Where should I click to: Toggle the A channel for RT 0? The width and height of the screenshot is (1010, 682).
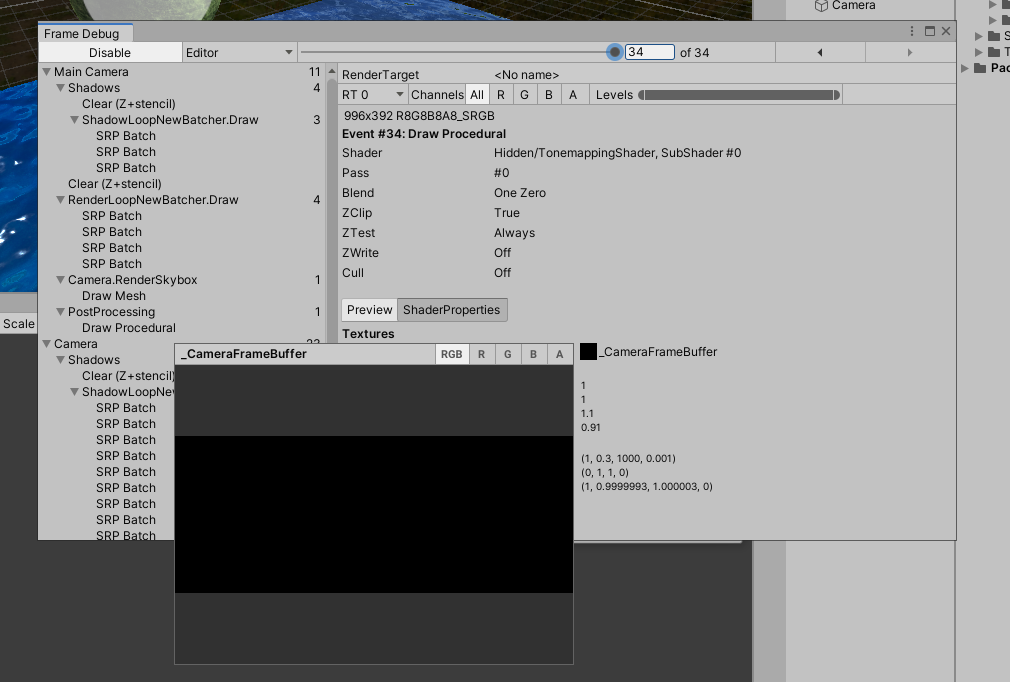pyautogui.click(x=573, y=94)
